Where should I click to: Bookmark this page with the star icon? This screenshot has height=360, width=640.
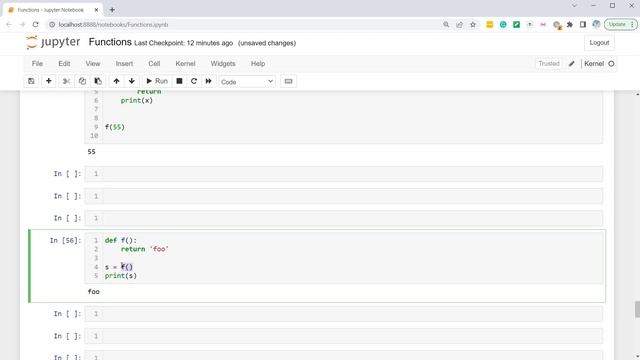(x=473, y=24)
